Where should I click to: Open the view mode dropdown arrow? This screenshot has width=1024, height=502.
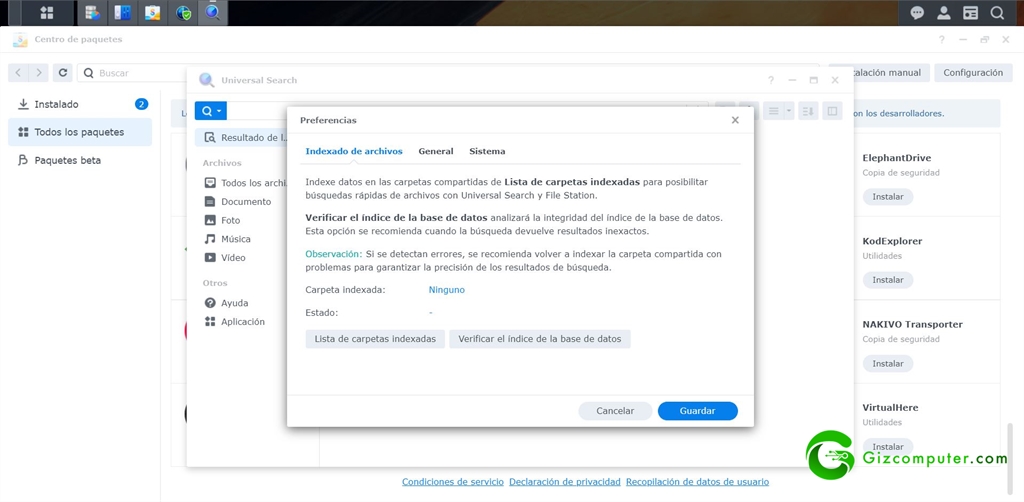pos(789,111)
